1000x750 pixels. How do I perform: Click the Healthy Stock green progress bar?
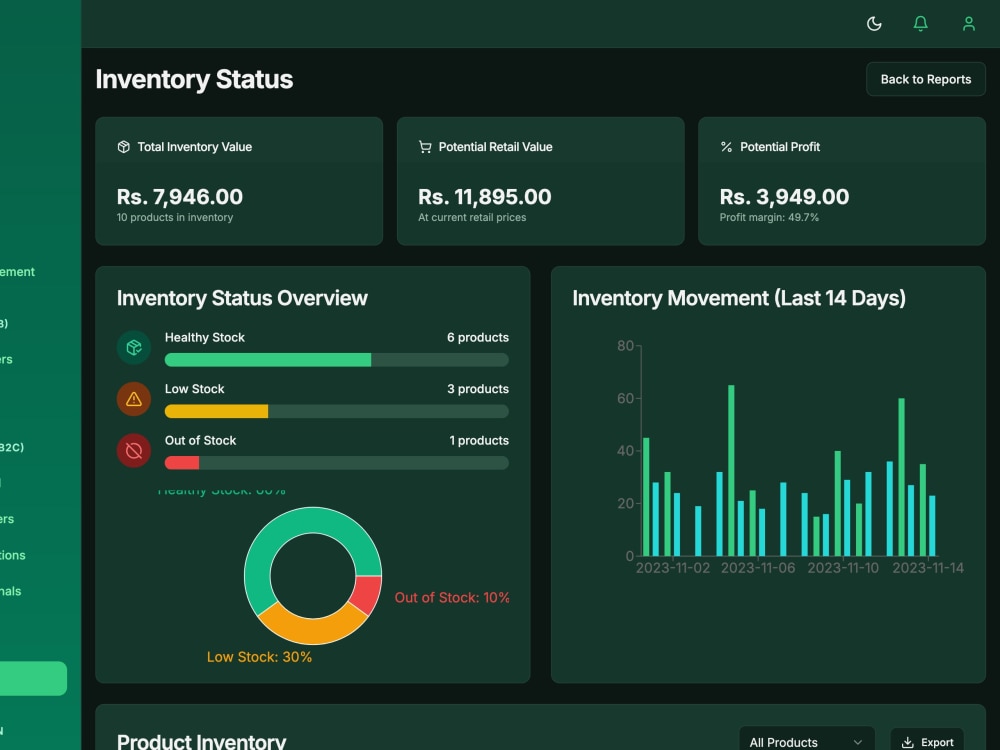(x=268, y=360)
